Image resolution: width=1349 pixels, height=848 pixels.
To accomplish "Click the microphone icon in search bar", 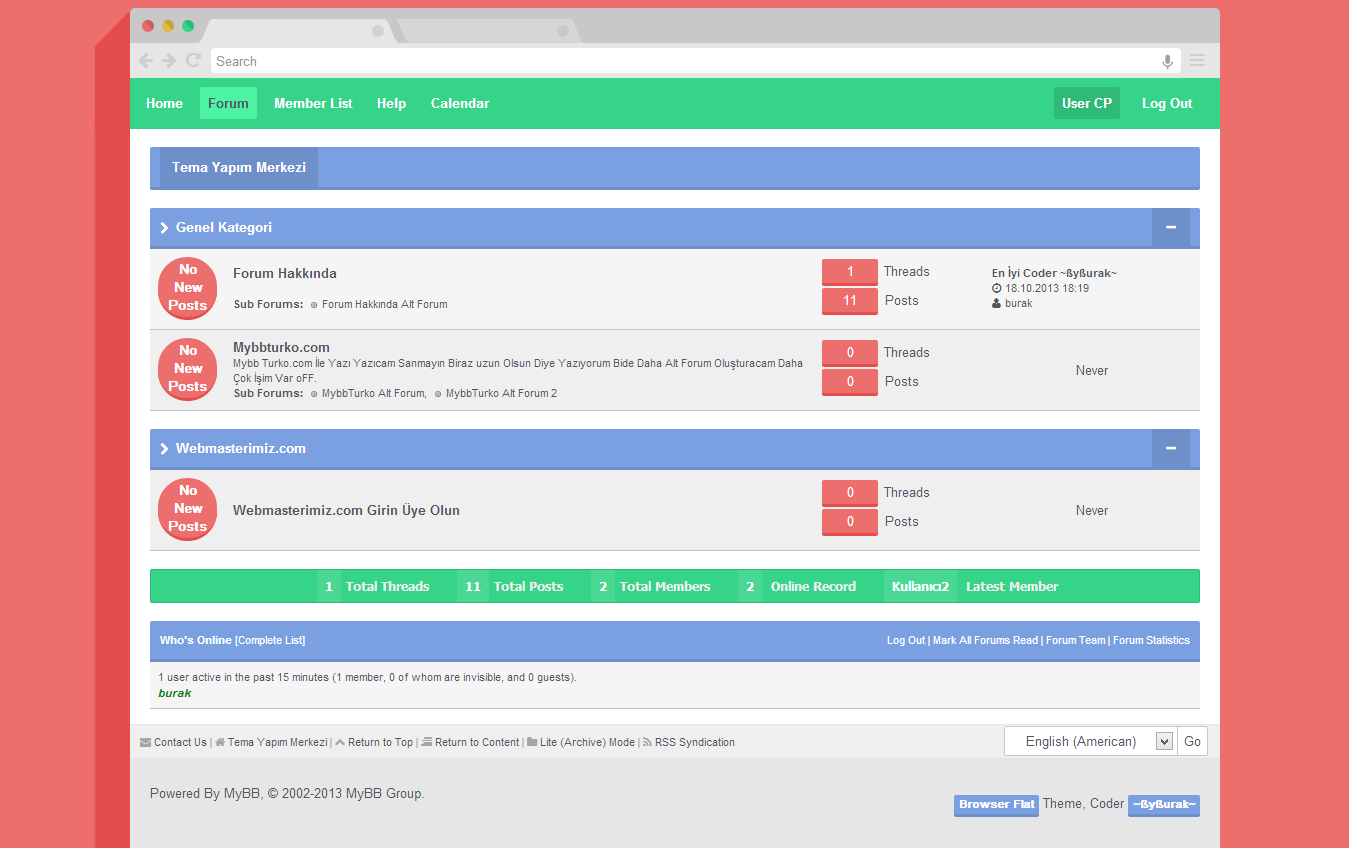I will (x=1166, y=62).
